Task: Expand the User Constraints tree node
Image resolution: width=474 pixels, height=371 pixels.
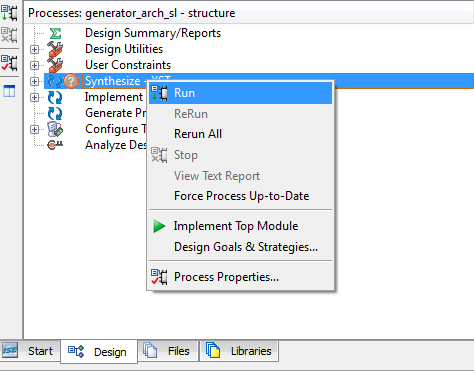Action: (x=34, y=65)
